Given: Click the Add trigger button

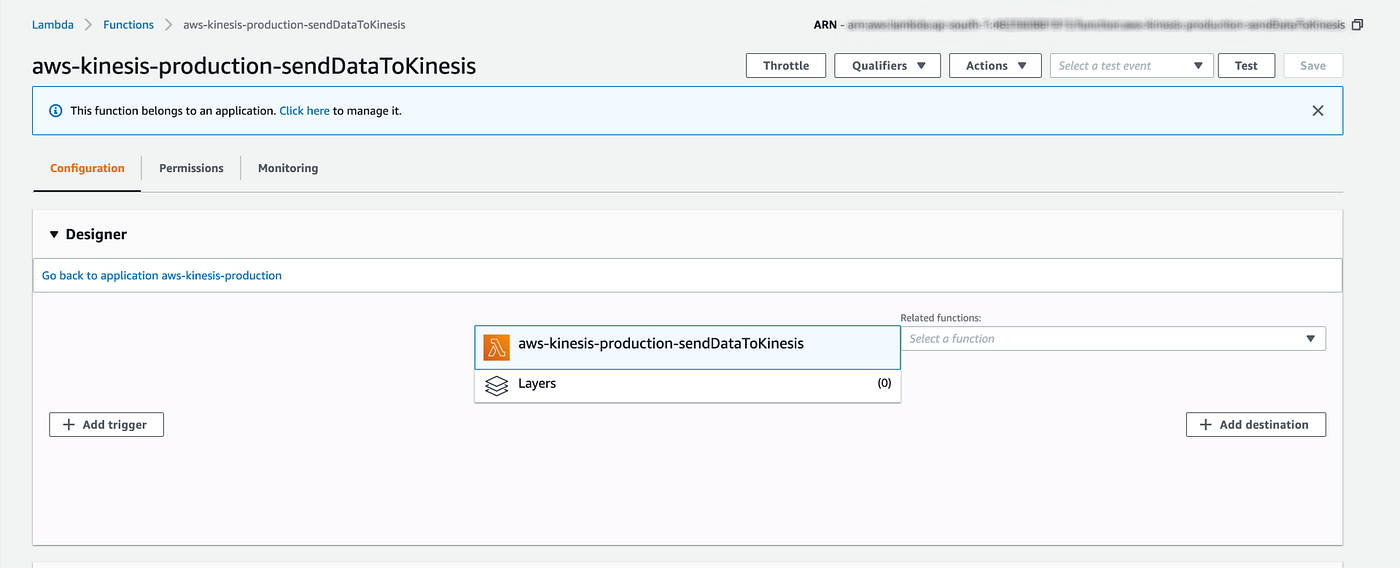Looking at the screenshot, I should click(x=106, y=425).
